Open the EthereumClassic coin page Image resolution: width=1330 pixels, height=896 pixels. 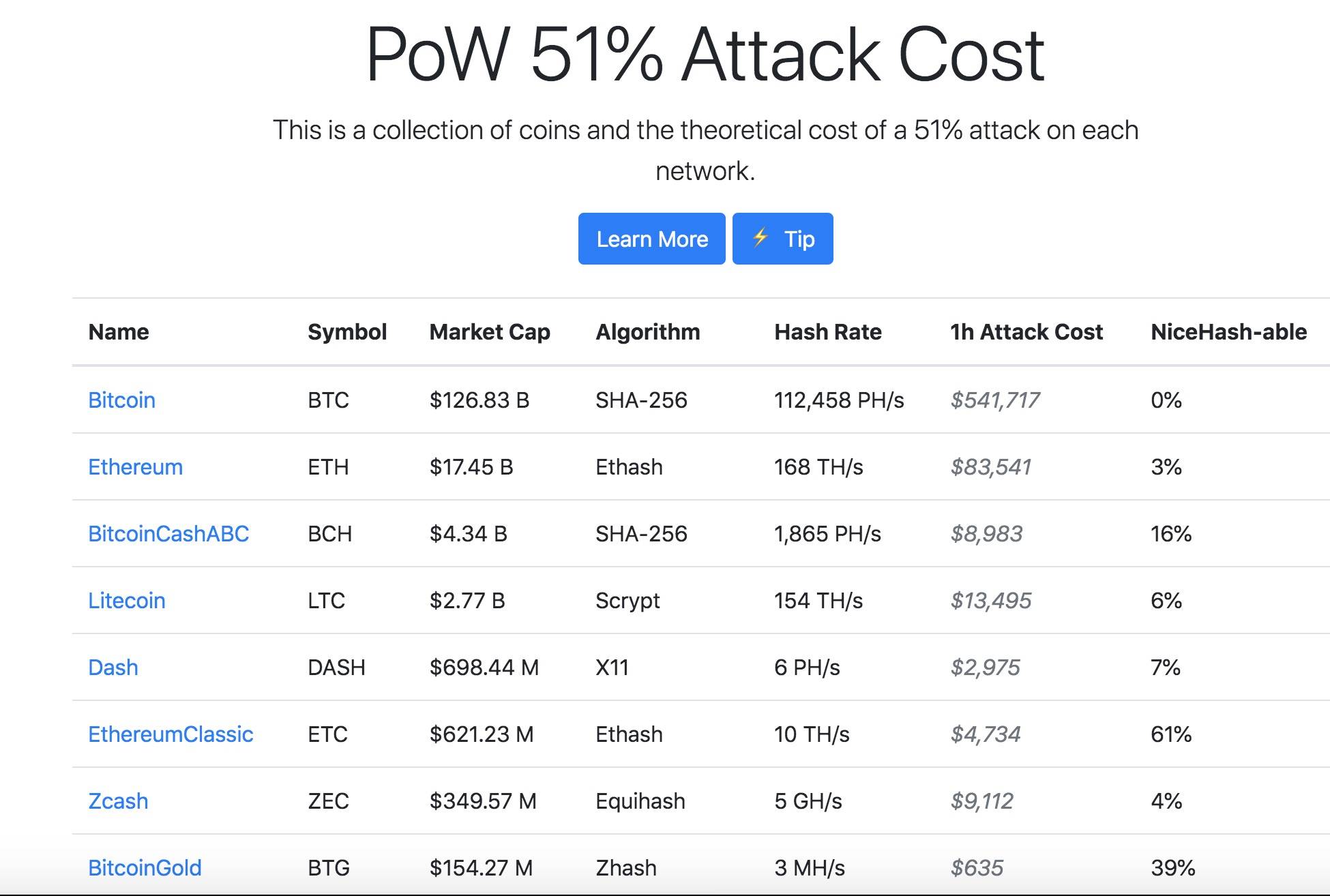pyautogui.click(x=171, y=734)
